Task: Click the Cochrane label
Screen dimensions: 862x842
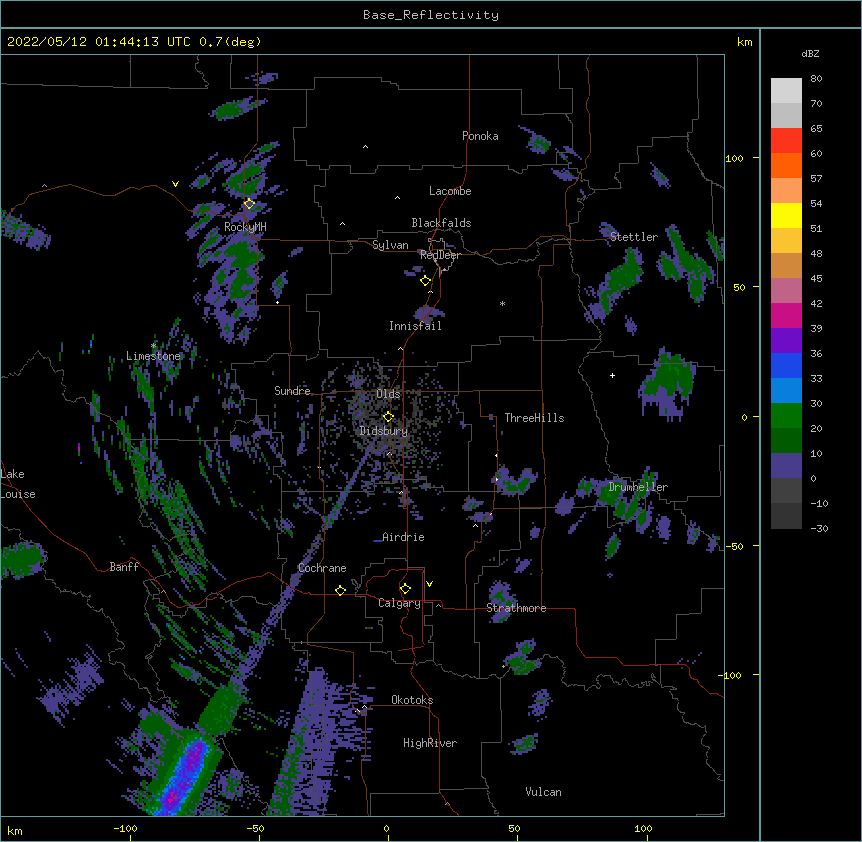Action: (x=322, y=568)
